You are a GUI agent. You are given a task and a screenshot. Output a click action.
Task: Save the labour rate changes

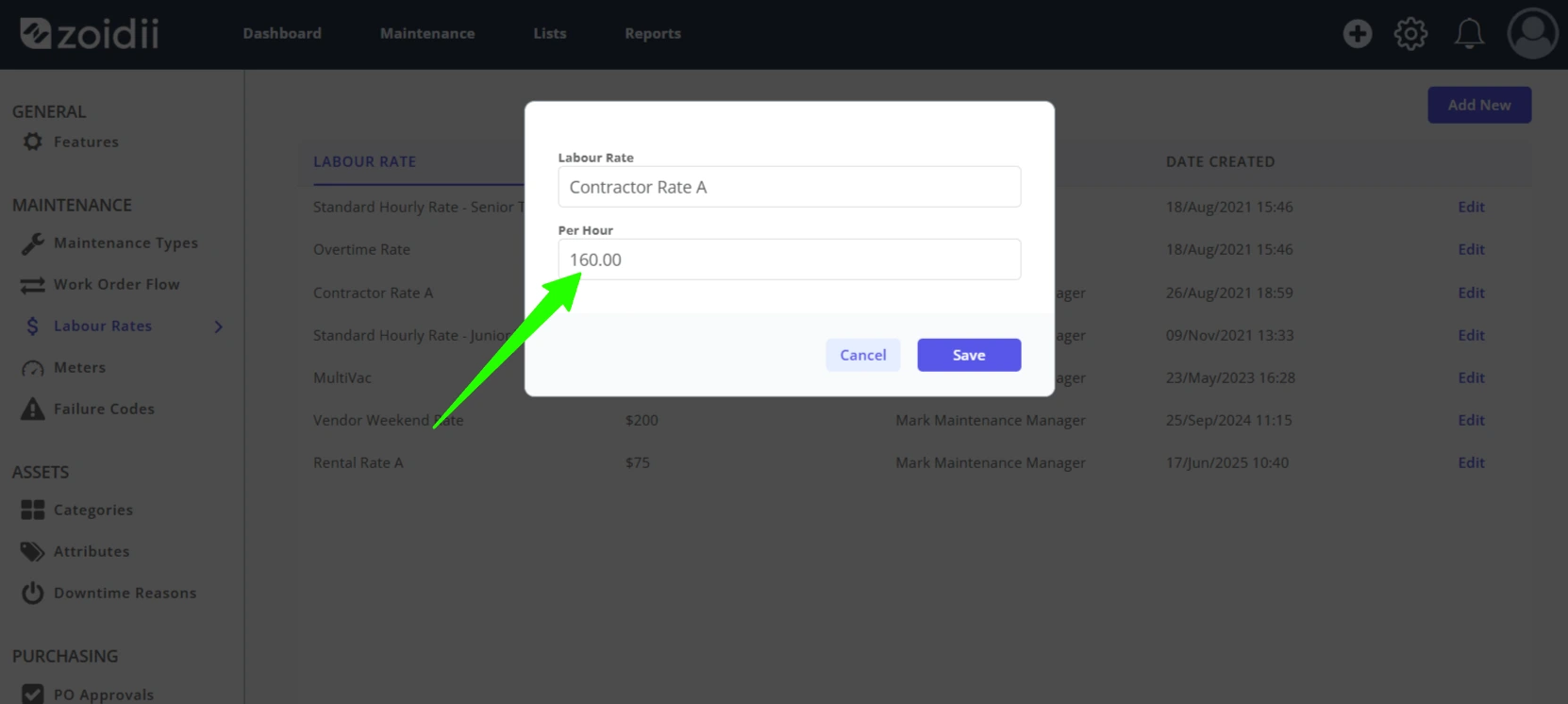click(x=969, y=355)
